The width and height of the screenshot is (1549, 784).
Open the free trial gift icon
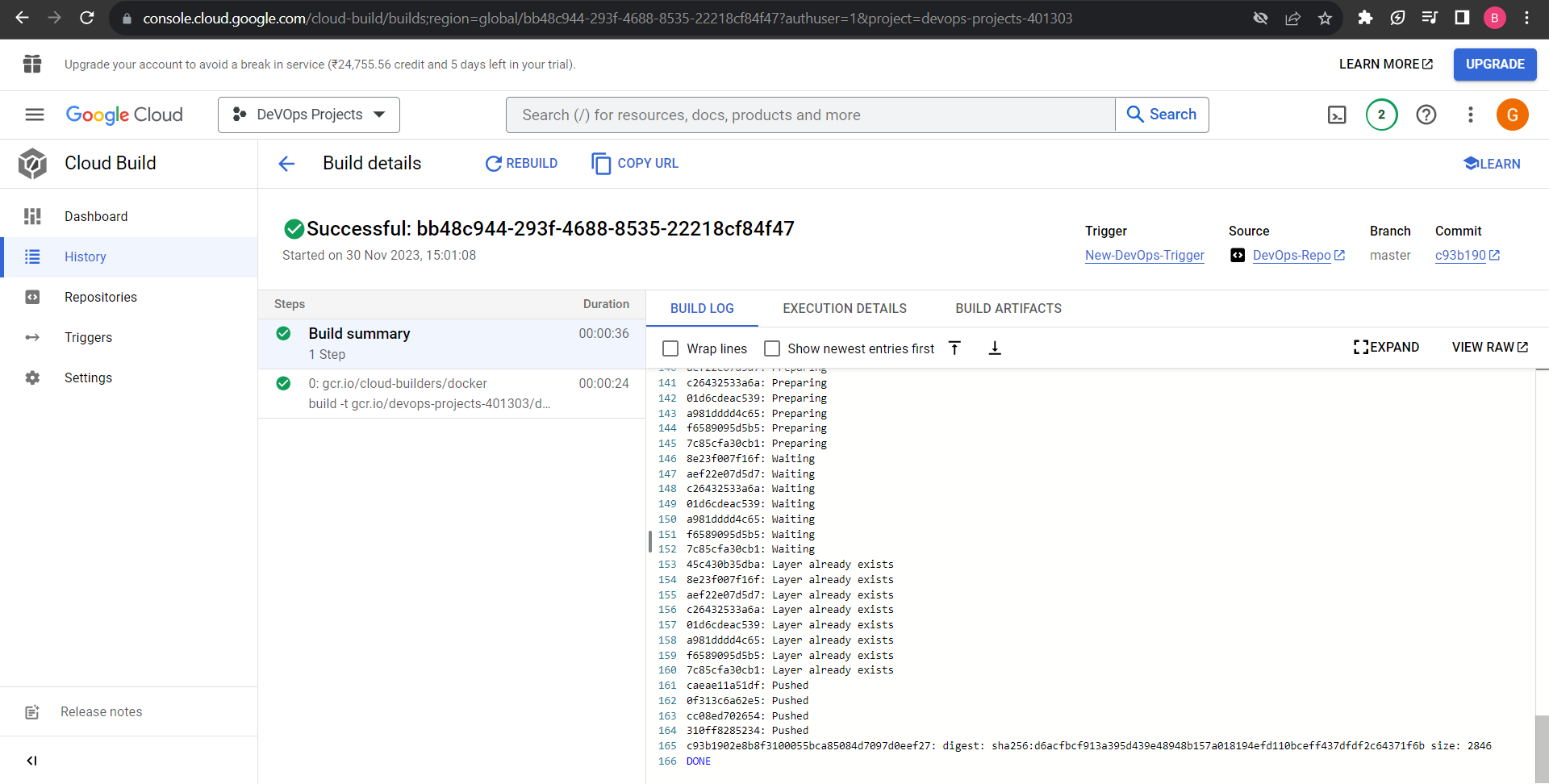pyautogui.click(x=32, y=64)
